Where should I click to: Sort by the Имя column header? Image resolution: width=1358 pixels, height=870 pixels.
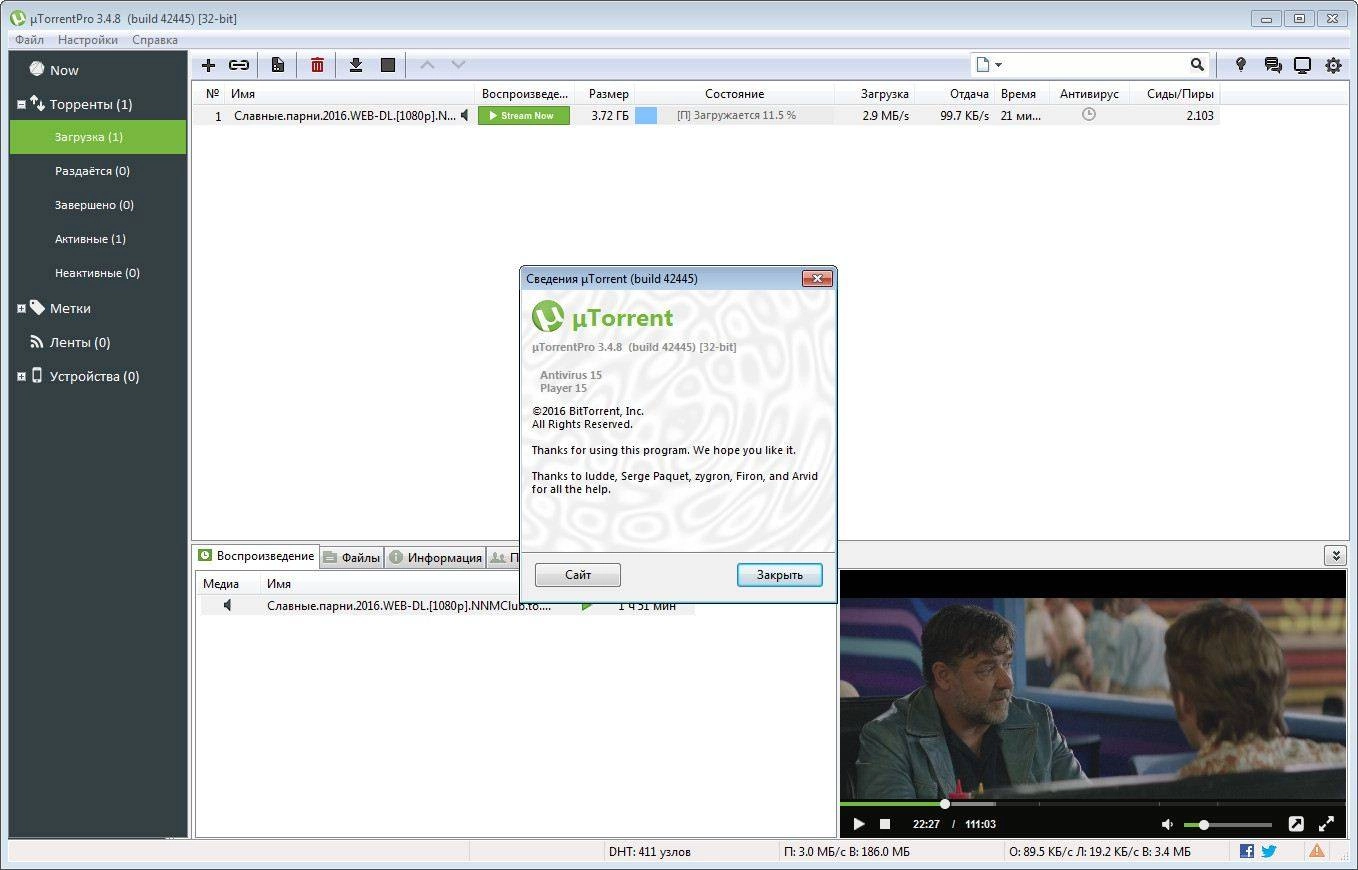pos(349,94)
